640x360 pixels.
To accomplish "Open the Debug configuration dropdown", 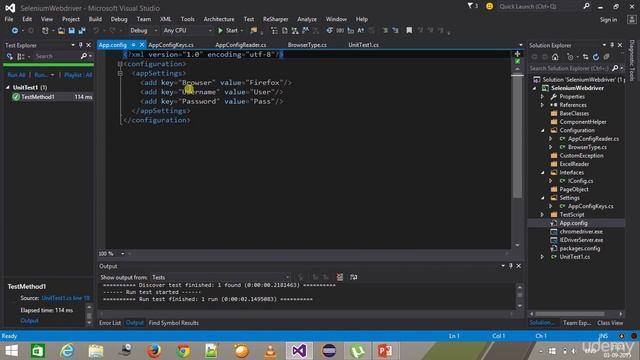I will tap(143, 31).
